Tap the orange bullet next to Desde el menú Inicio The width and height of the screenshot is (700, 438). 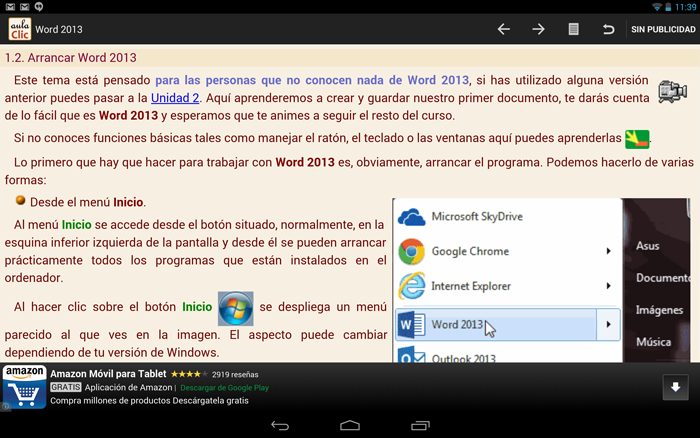20,200
